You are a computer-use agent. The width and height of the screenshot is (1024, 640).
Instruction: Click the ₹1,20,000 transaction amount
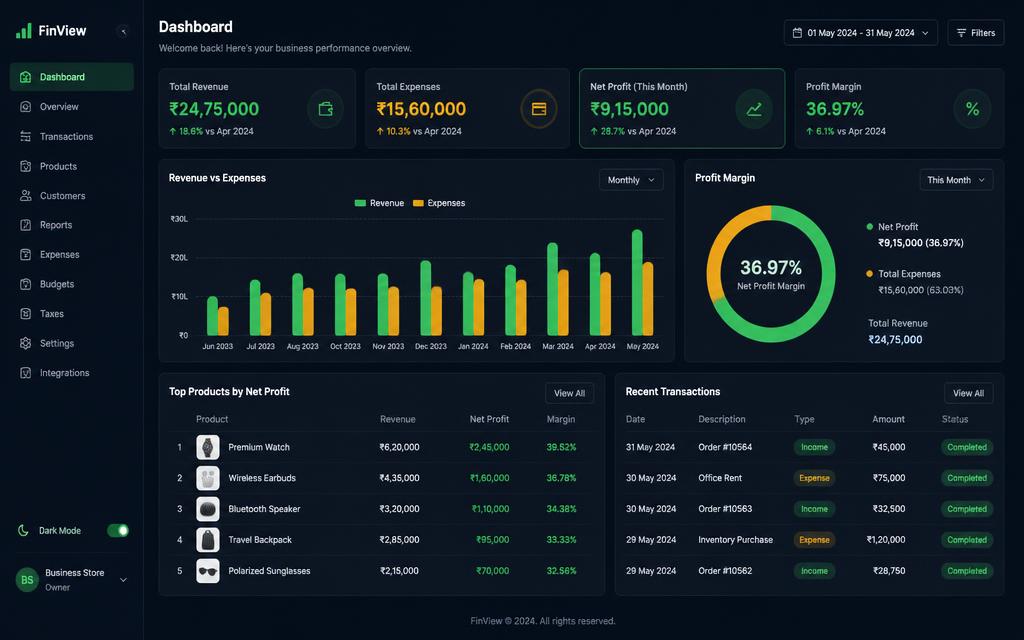(x=886, y=540)
